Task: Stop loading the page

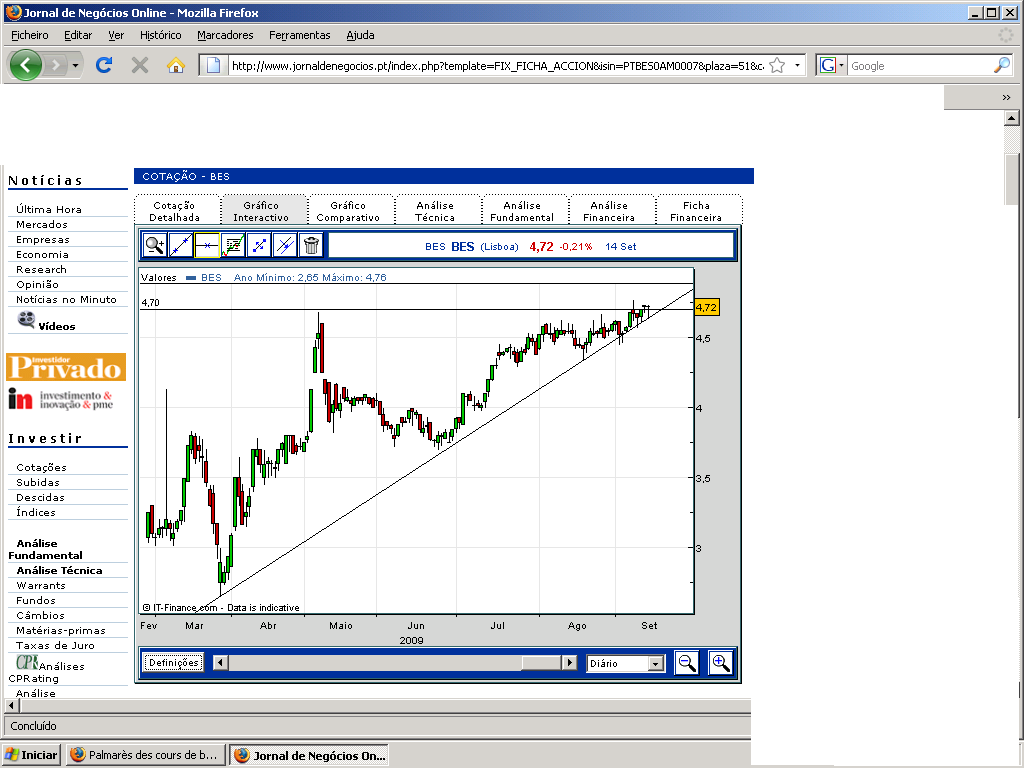Action: click(140, 65)
